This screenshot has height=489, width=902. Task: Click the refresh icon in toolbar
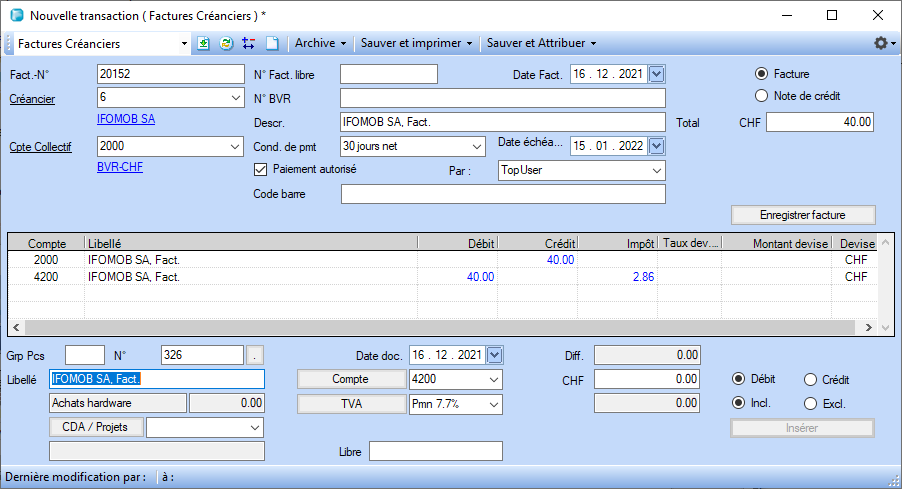[x=226, y=44]
